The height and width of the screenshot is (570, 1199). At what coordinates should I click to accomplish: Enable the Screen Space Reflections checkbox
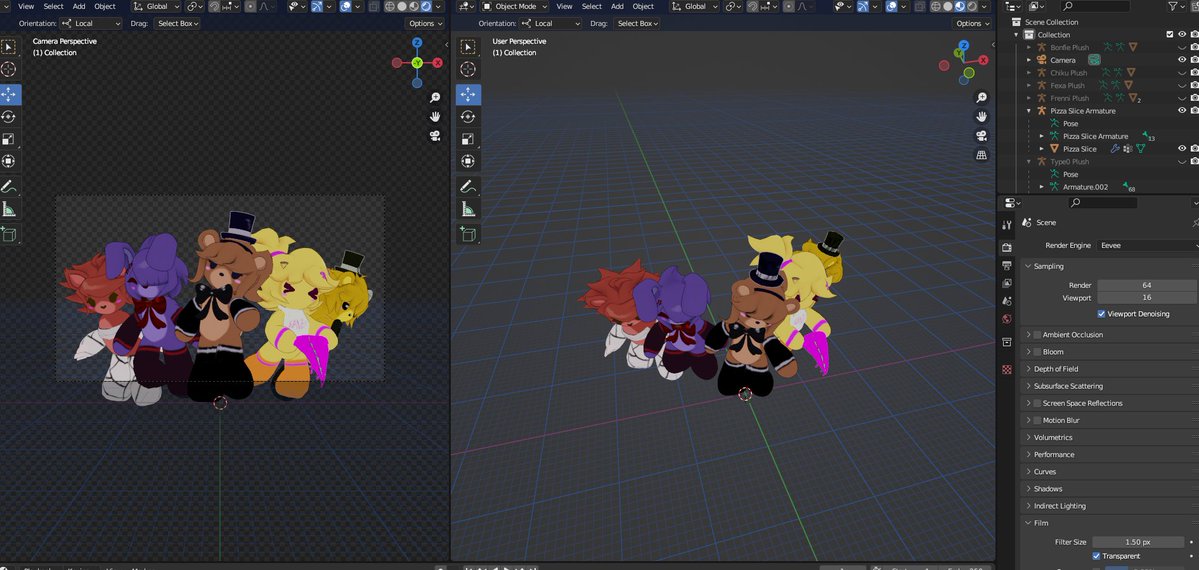click(1037, 403)
